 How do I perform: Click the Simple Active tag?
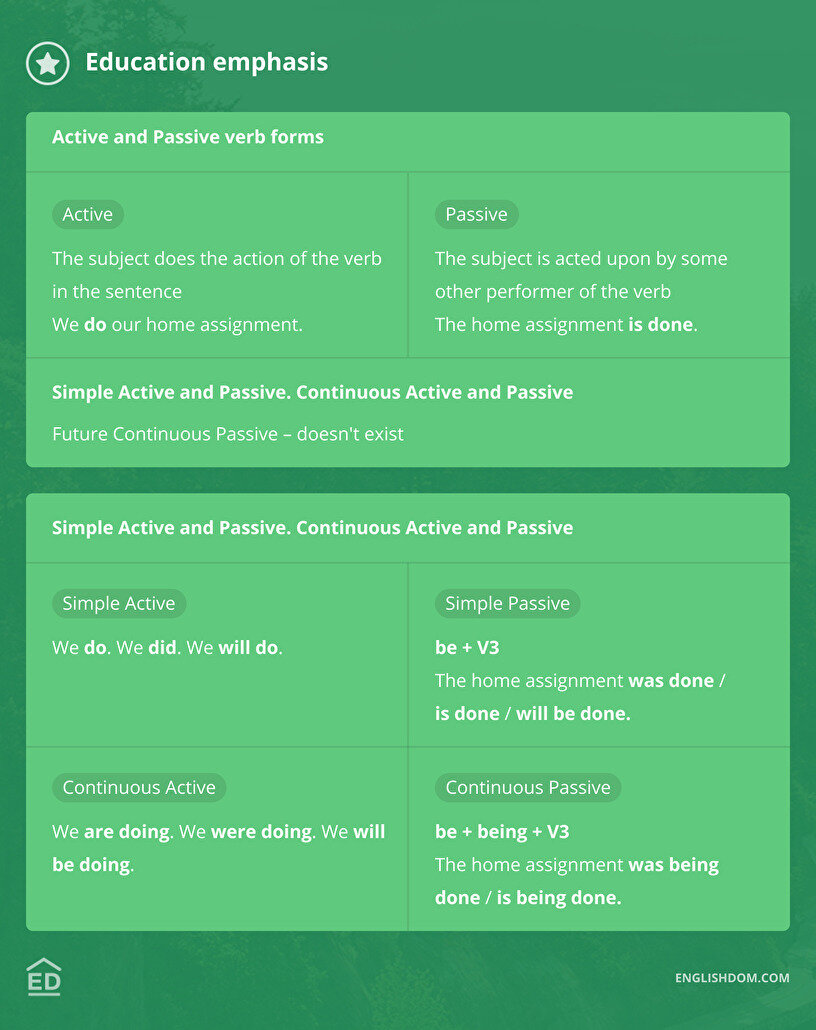[x=119, y=603]
